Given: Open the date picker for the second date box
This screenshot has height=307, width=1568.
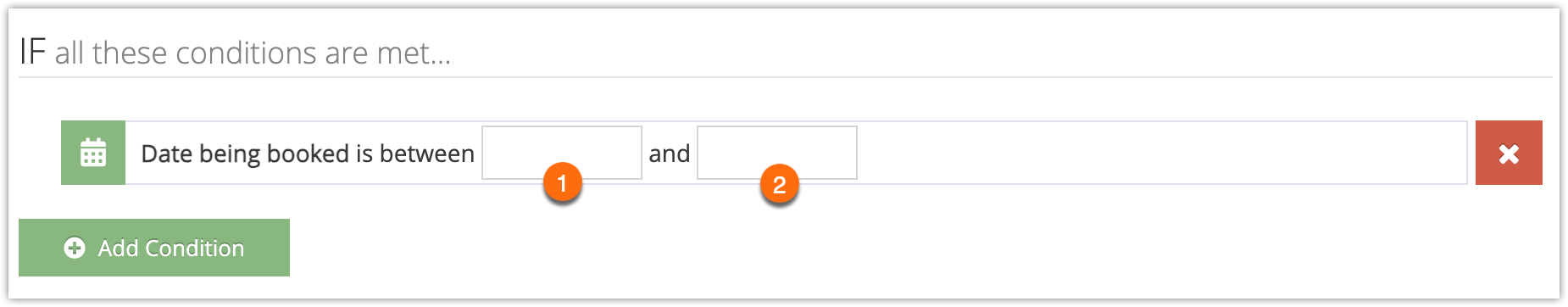Looking at the screenshot, I should pos(777,153).
